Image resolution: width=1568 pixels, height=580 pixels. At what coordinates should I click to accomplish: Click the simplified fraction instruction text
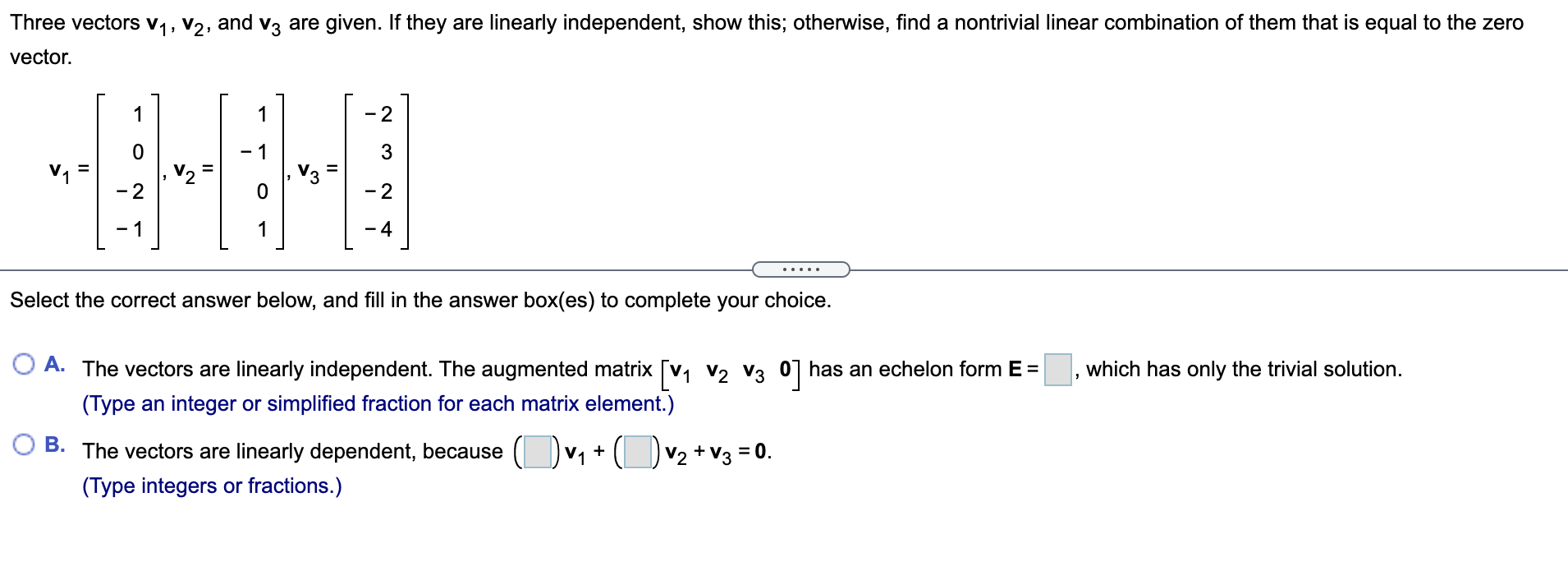tap(376, 403)
